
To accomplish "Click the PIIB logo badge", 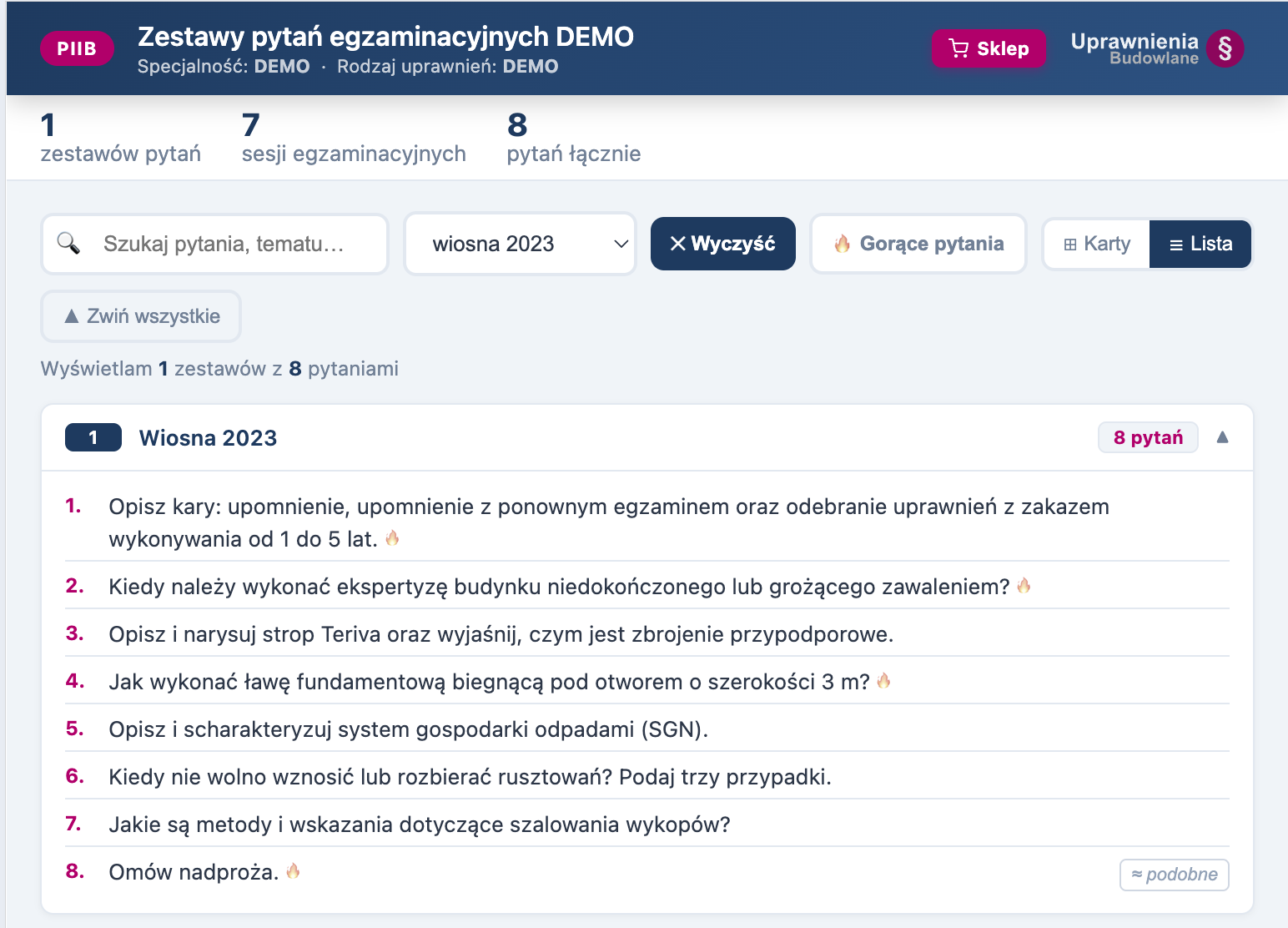I will coord(77,49).
